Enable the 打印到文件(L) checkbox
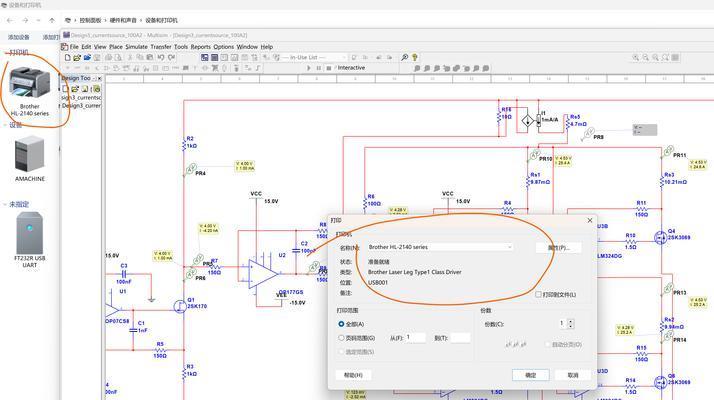The image size is (714, 400). (538, 295)
